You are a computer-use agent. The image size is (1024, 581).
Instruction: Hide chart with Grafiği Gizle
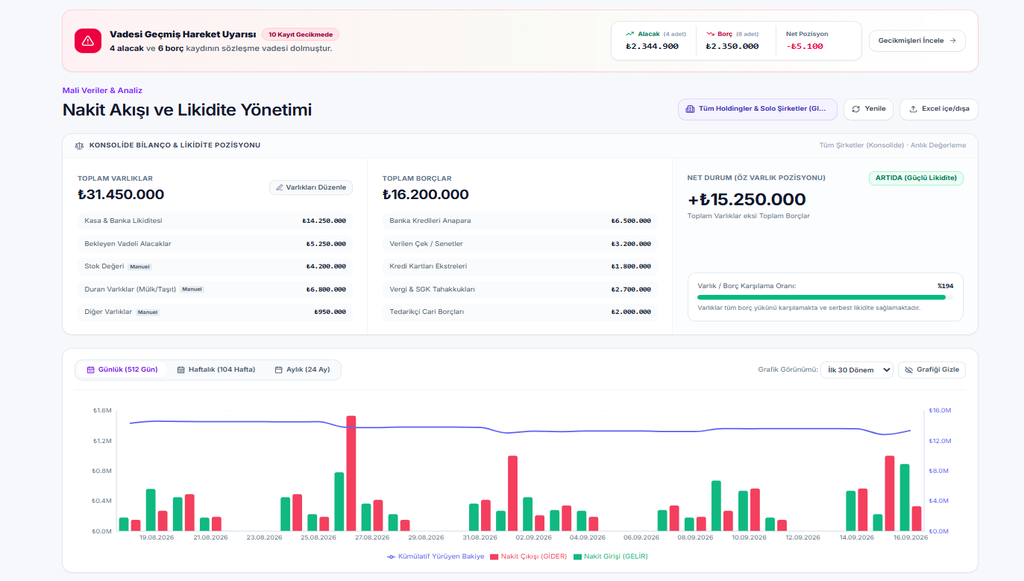(x=932, y=369)
